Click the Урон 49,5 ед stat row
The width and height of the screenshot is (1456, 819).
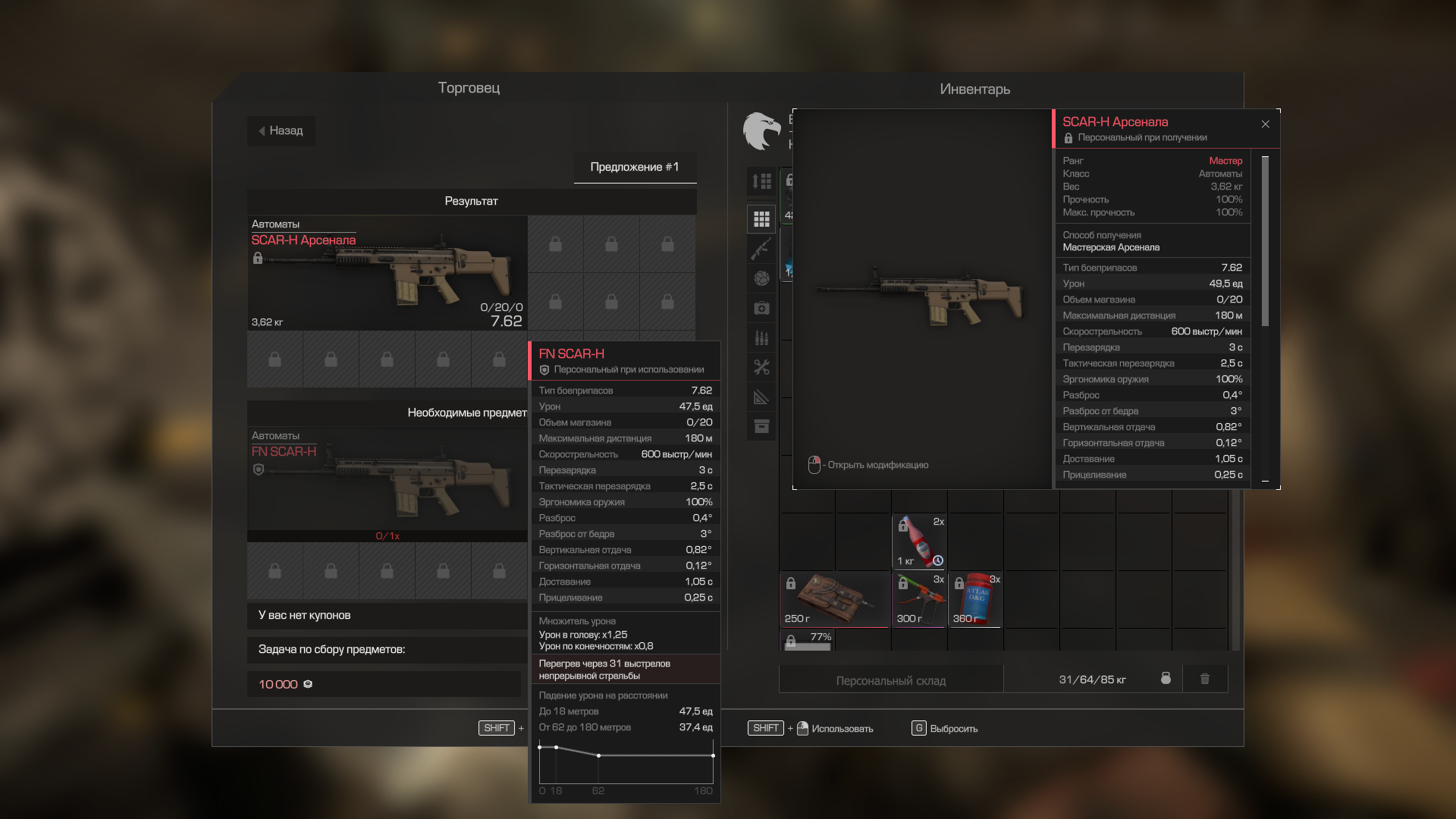coord(1152,284)
